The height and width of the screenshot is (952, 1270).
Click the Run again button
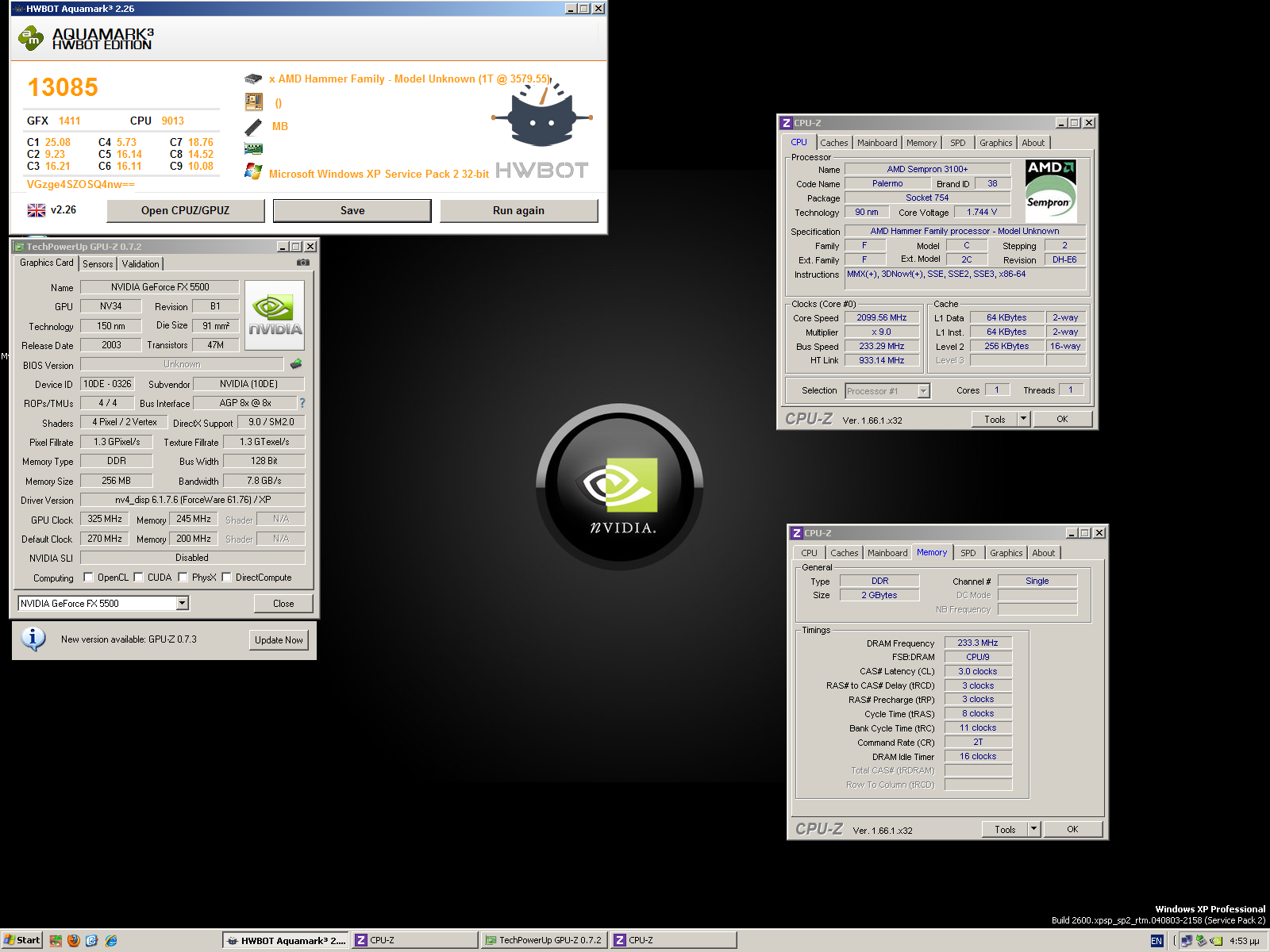(x=518, y=210)
